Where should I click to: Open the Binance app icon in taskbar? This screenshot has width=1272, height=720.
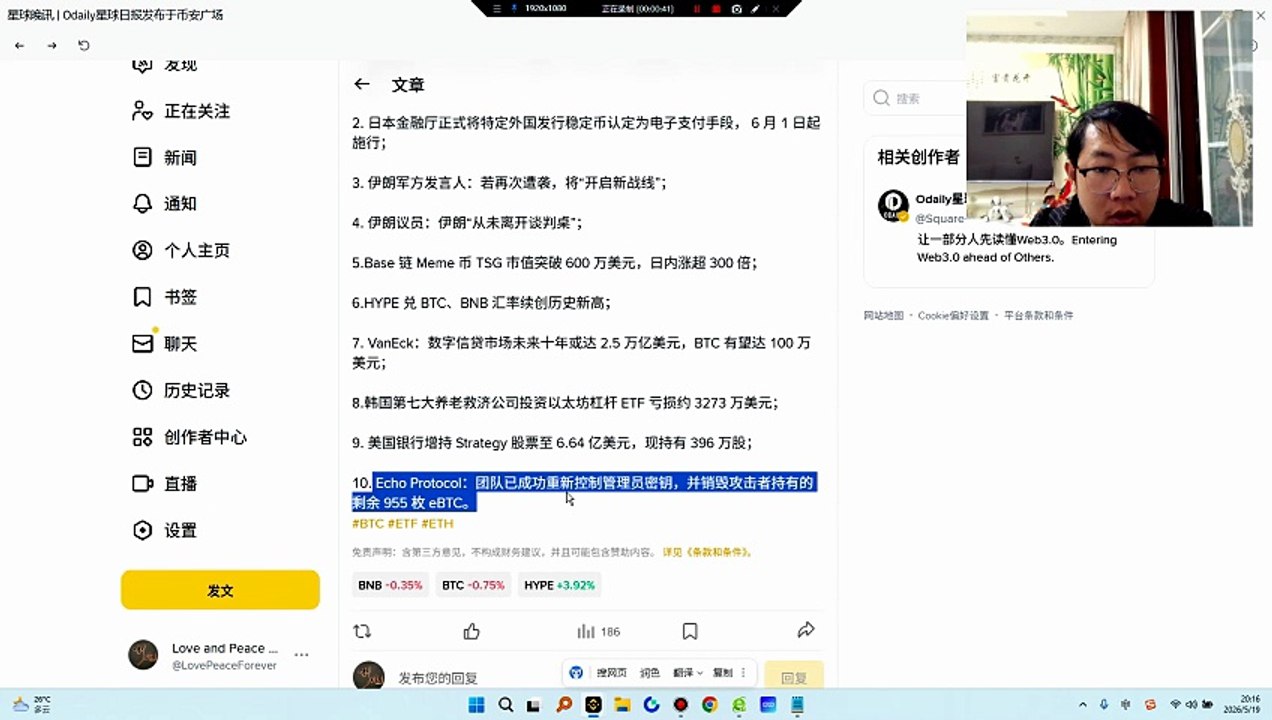tap(593, 704)
